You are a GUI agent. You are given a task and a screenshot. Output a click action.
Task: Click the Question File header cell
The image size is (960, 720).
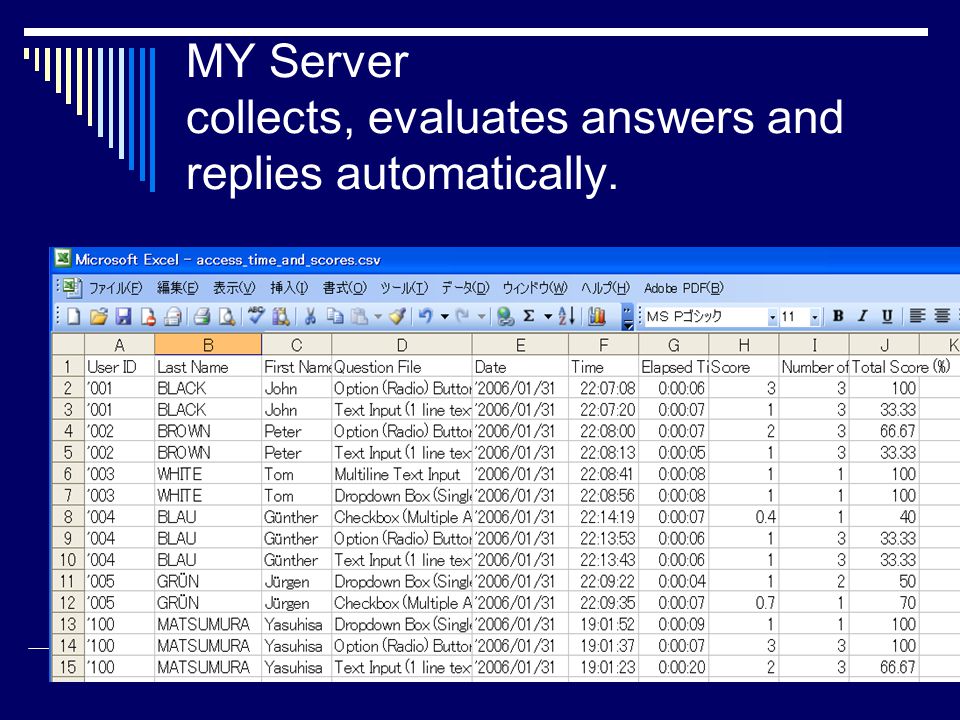[402, 367]
